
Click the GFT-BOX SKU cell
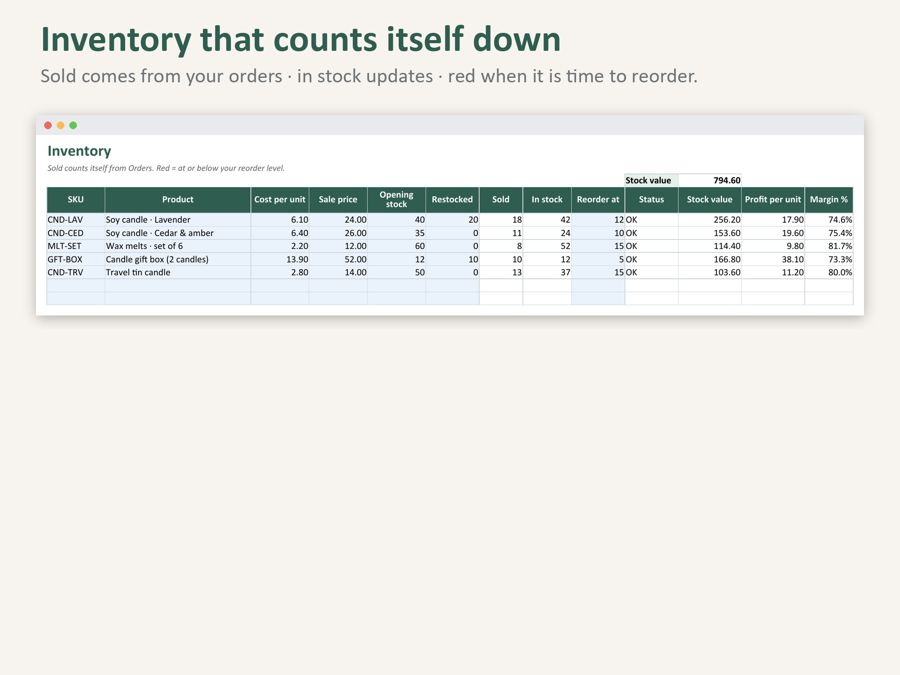[x=76, y=259]
